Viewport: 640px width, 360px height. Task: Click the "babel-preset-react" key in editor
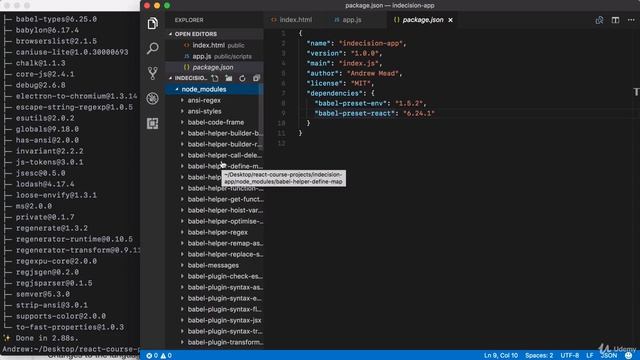click(354, 113)
